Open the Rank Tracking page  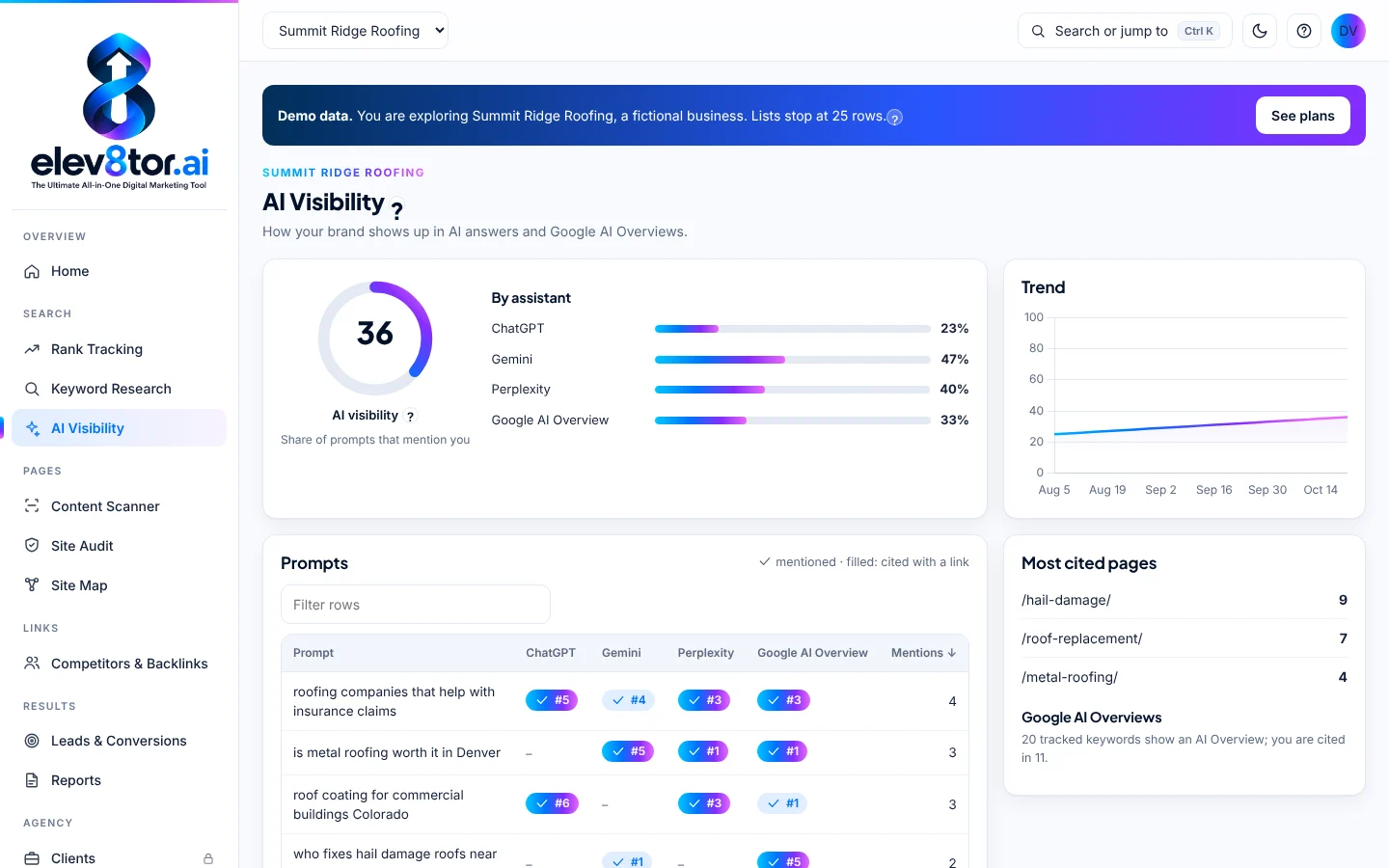pyautogui.click(x=120, y=349)
